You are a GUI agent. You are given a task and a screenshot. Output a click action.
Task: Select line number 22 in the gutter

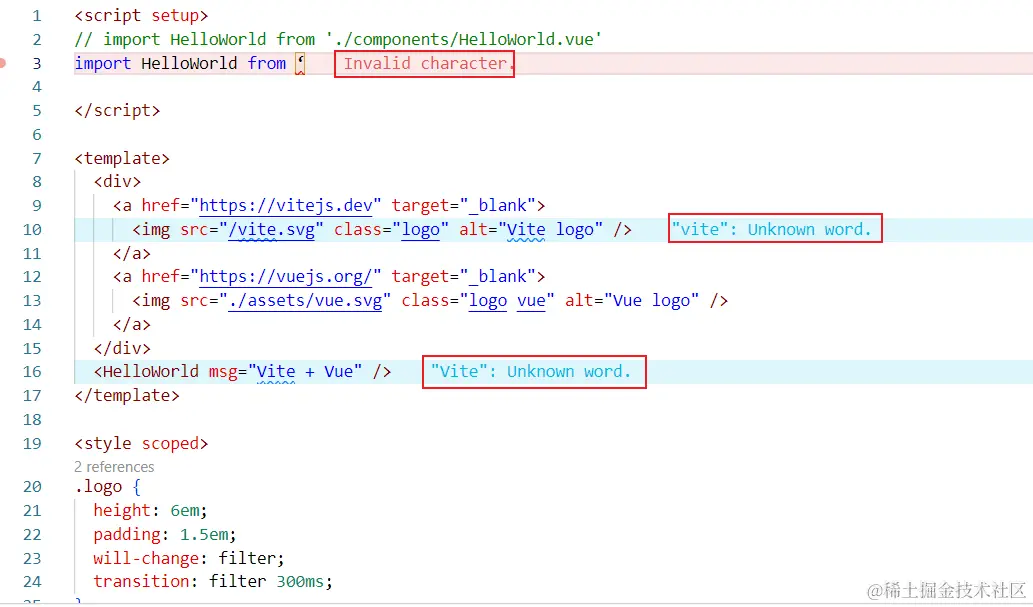pyautogui.click(x=32, y=535)
